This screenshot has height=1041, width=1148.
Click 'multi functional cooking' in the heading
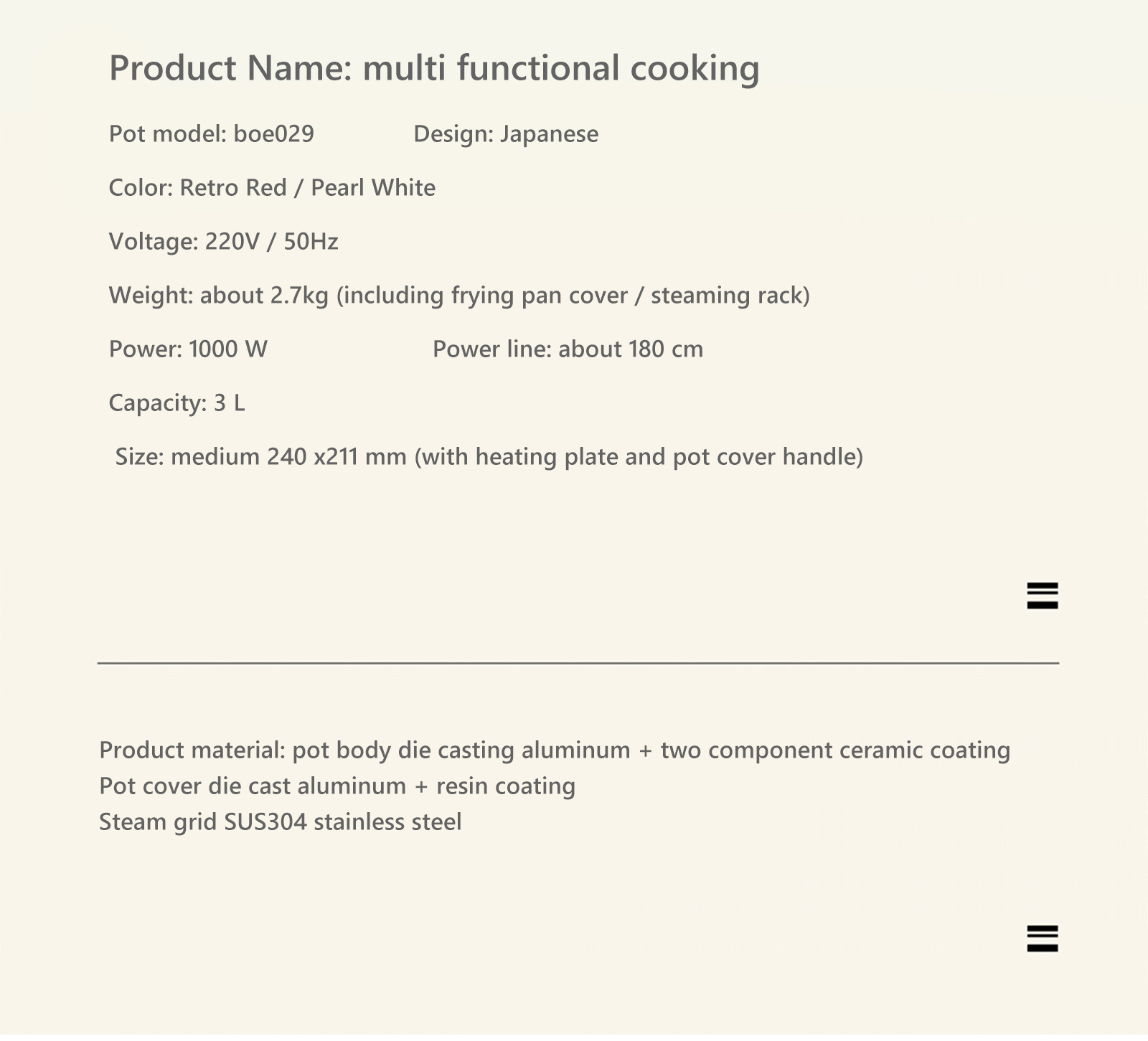(x=561, y=69)
